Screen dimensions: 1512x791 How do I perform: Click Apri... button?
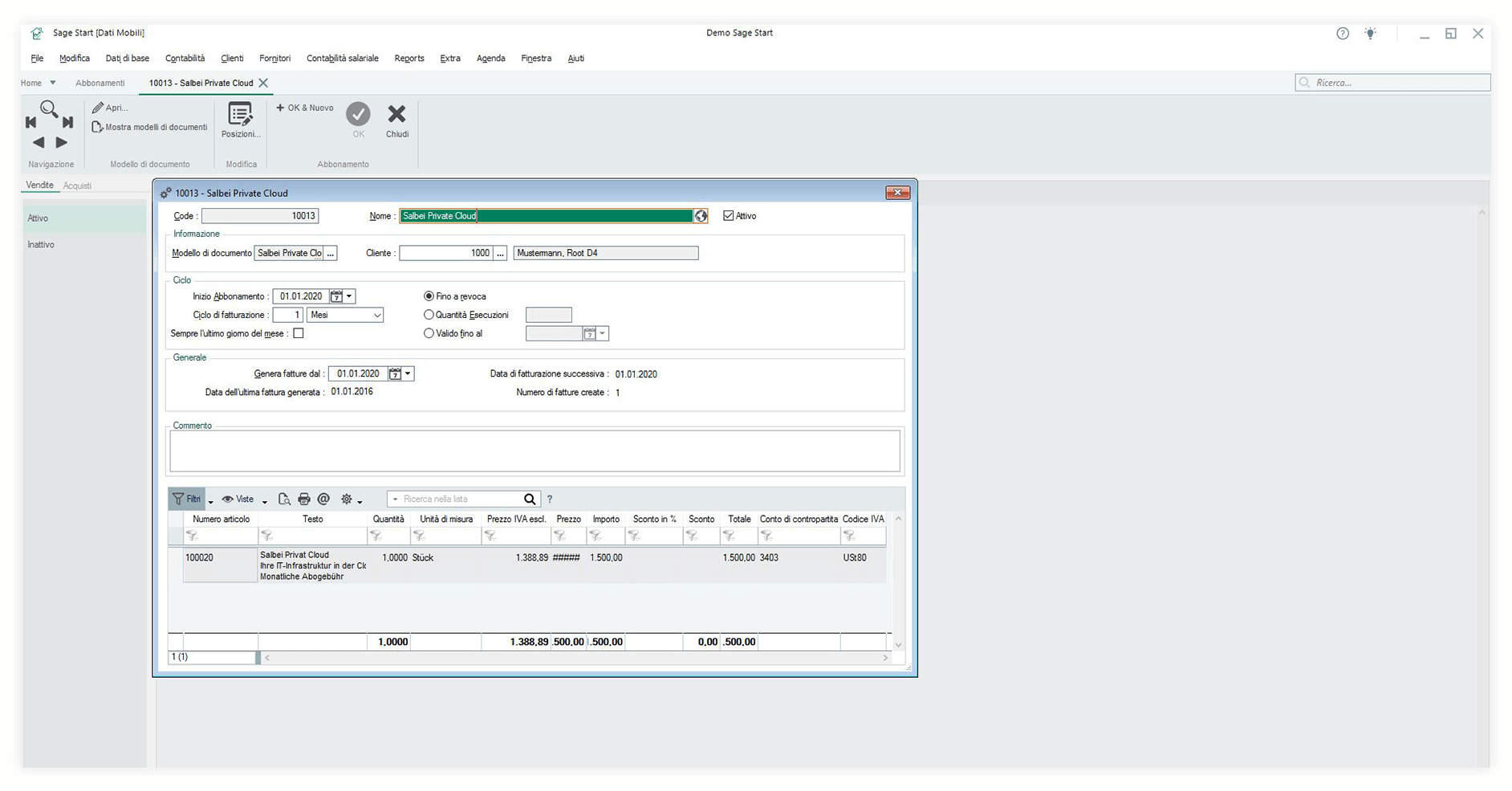click(x=110, y=108)
